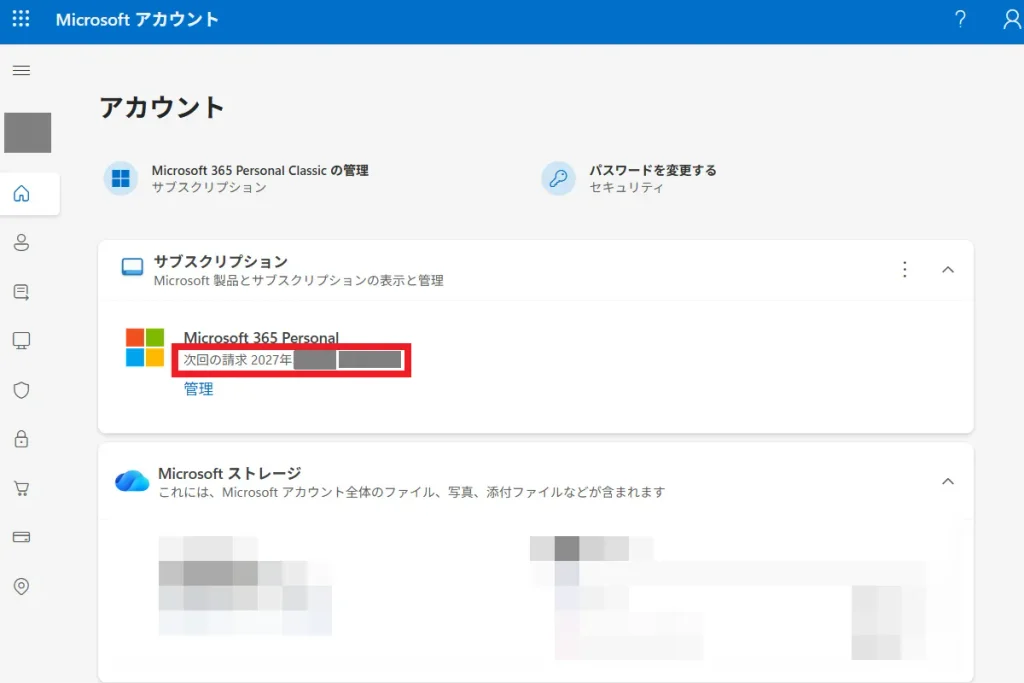Open the payment card icon in sidebar

tap(22, 537)
